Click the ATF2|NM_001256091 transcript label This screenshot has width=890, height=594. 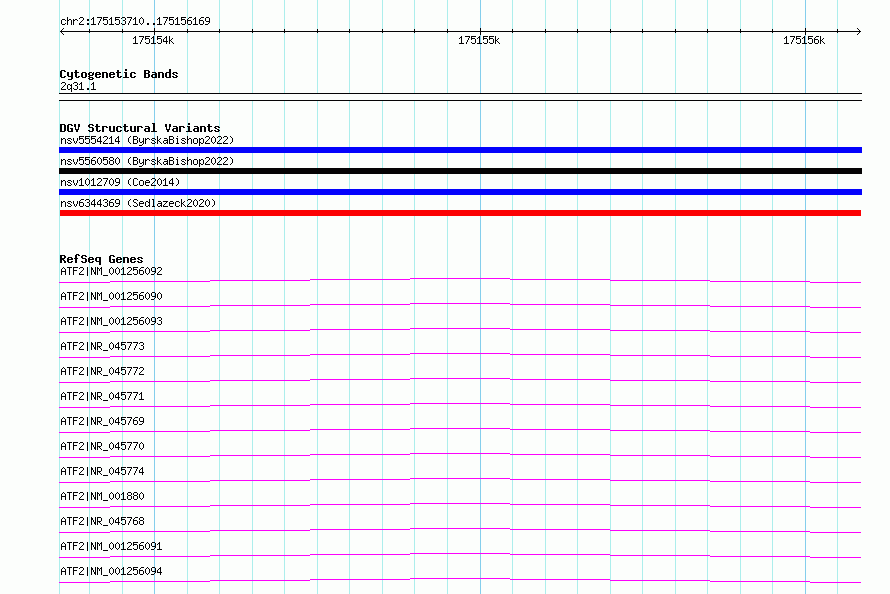[x=111, y=546]
